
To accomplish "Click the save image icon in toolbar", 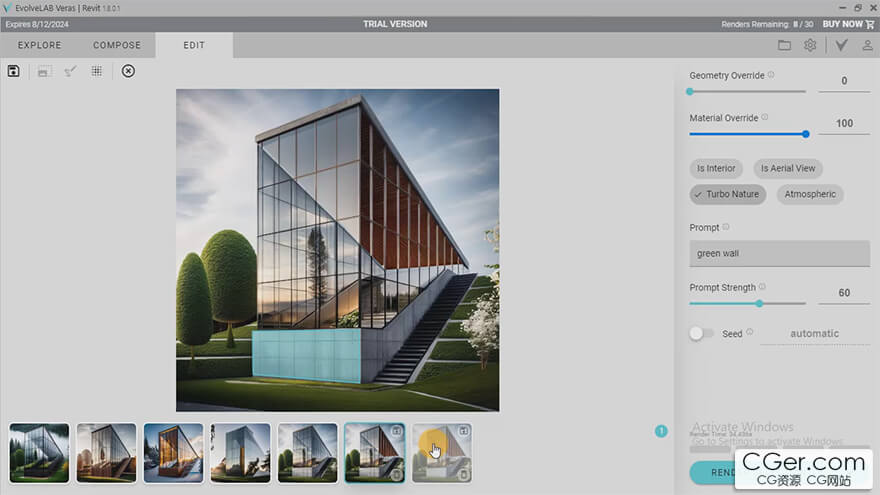I will tap(14, 71).
